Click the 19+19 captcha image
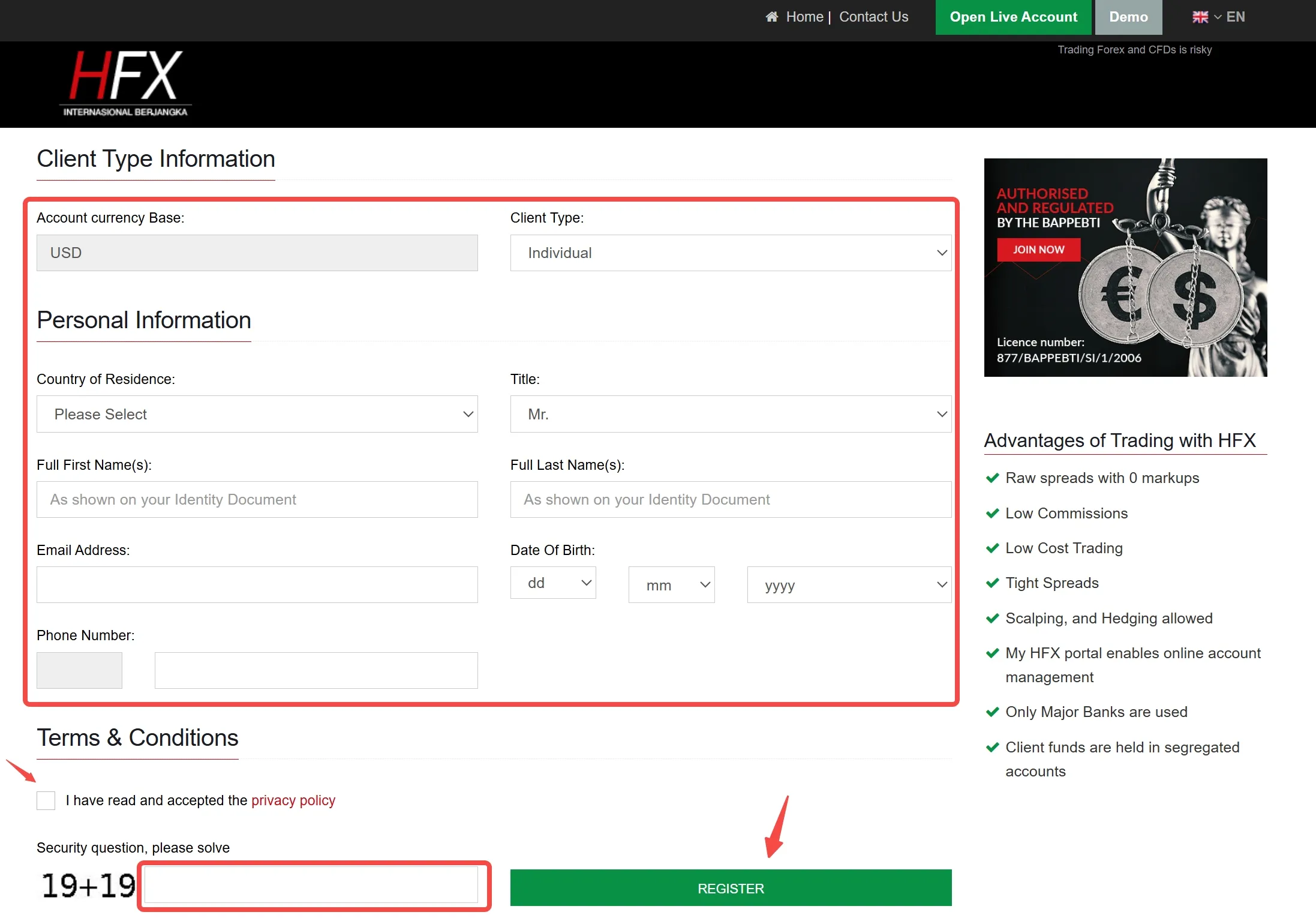Viewport: 1316px width, 918px height. point(88,886)
